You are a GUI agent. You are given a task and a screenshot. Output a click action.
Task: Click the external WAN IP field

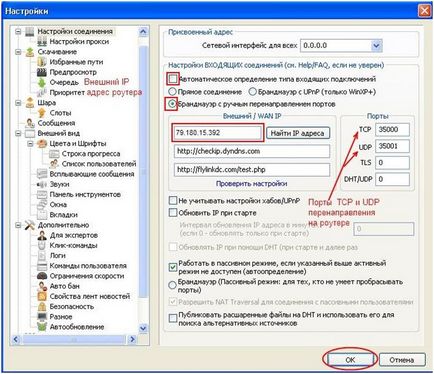[x=217, y=133]
